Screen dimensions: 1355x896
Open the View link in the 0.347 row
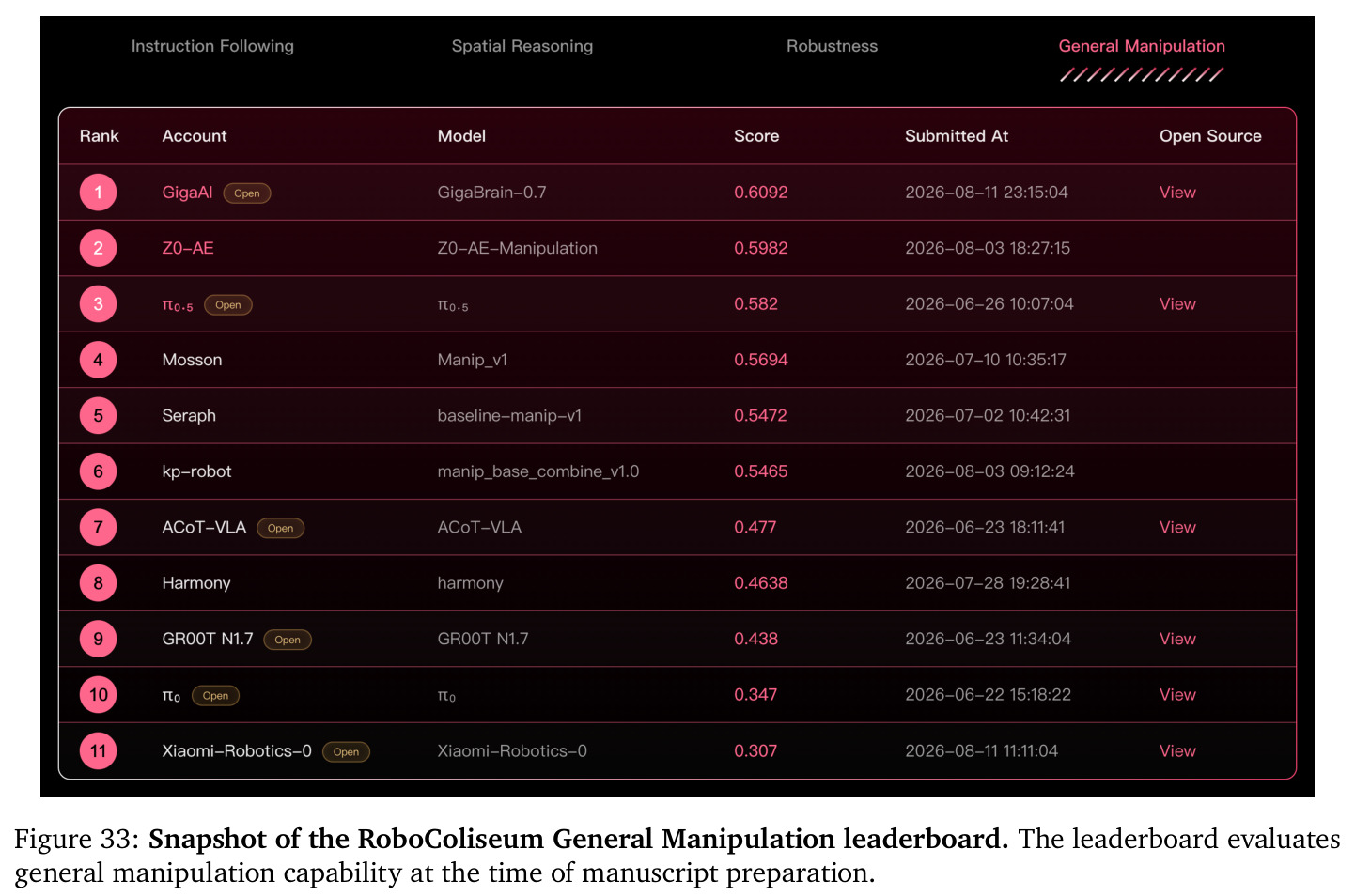coord(1177,695)
